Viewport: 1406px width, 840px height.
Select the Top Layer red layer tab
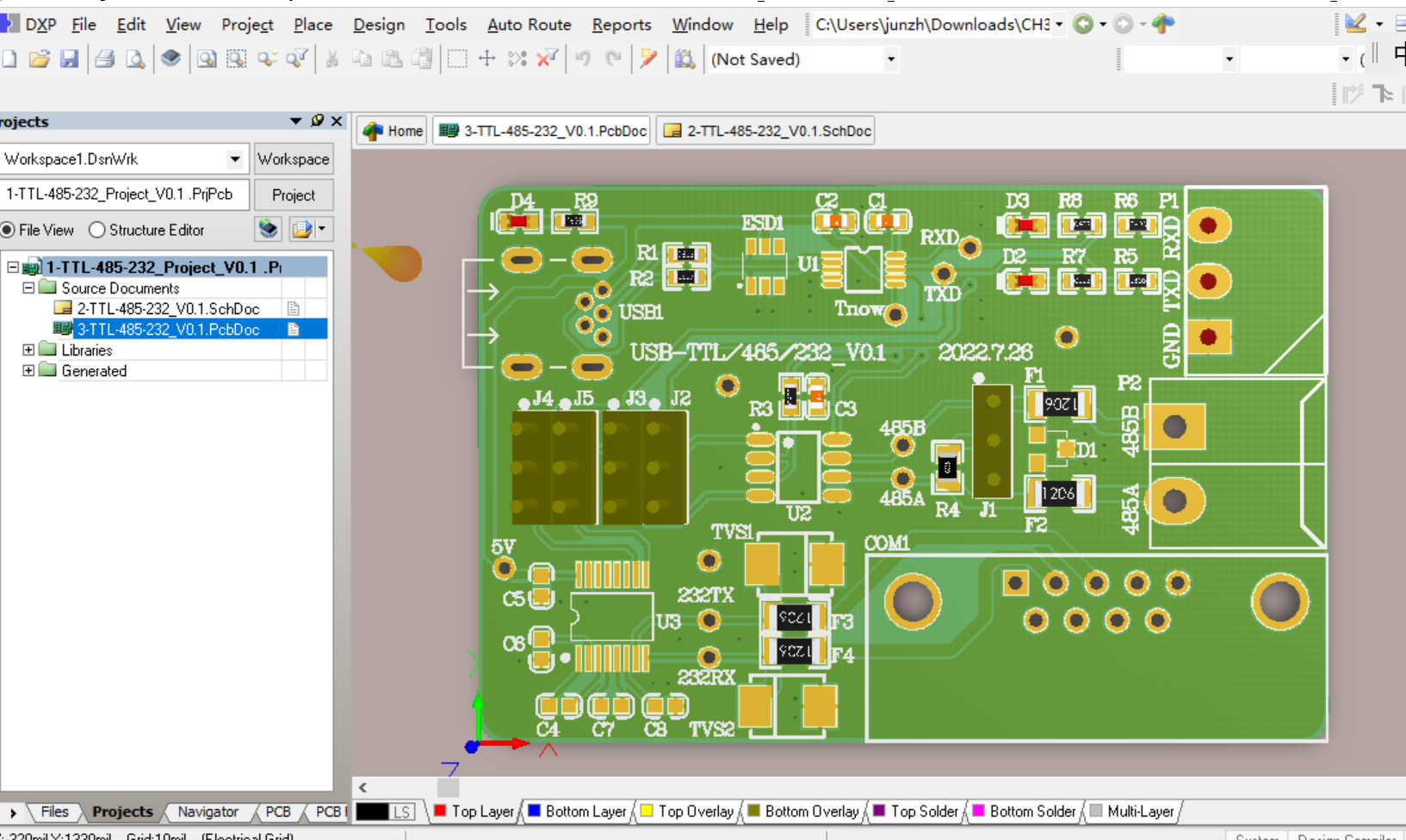tap(474, 812)
